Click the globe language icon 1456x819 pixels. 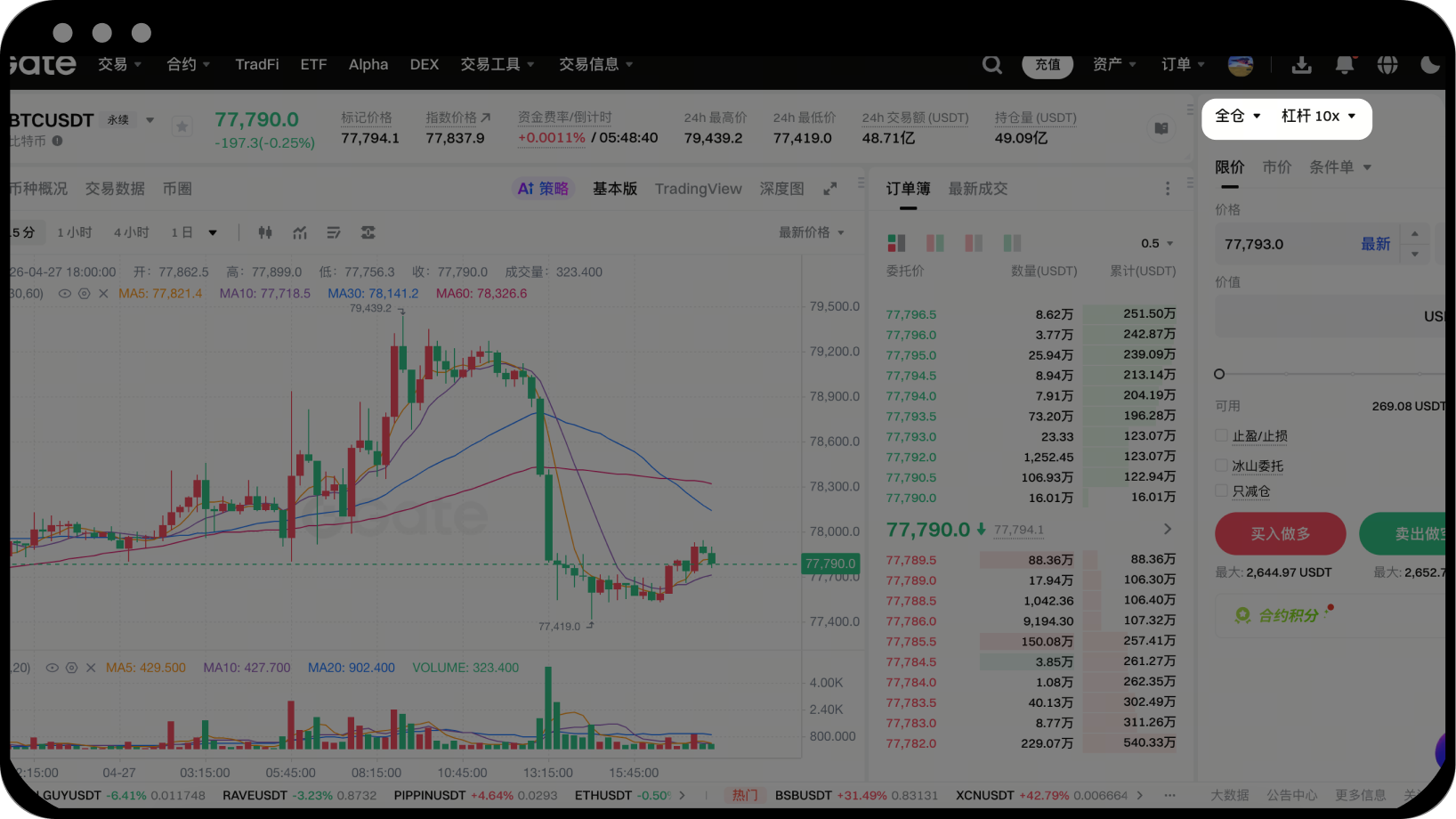[x=1387, y=65]
